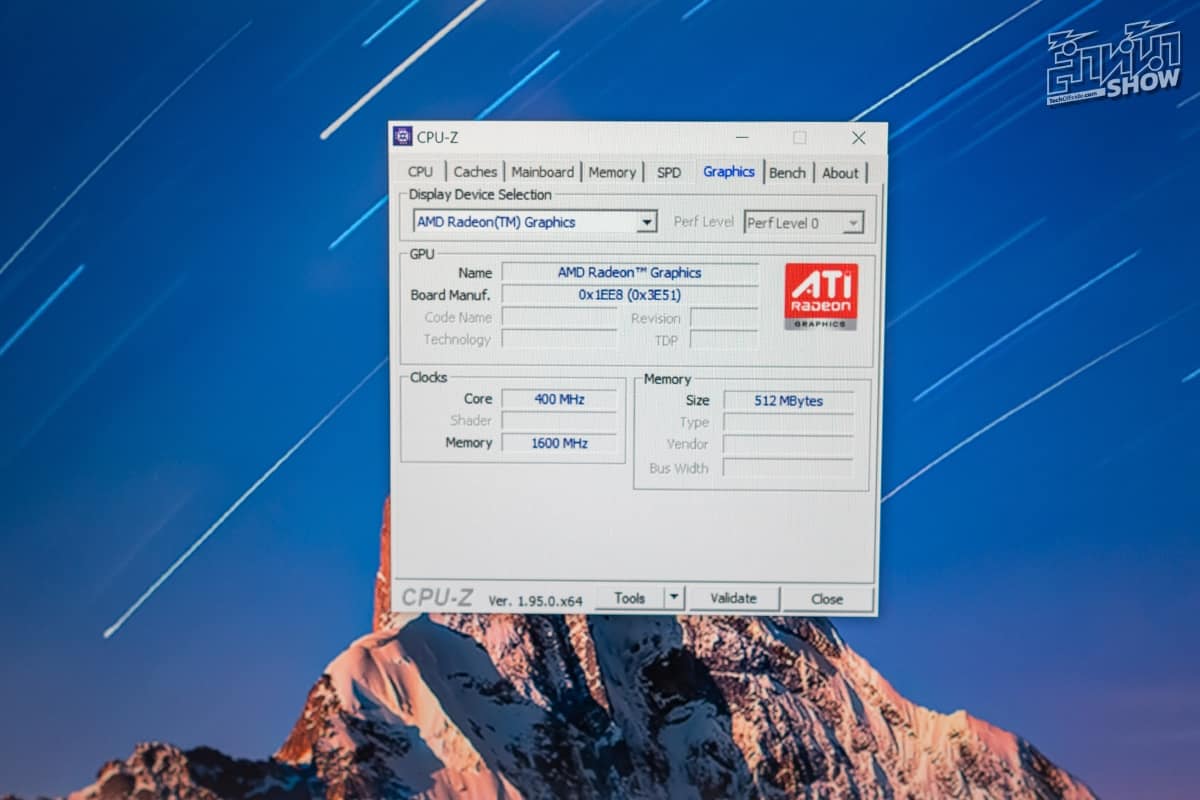
Task: Click the Board Manuf. value 0x1EE8 (0x3E51)
Action: coord(630,294)
